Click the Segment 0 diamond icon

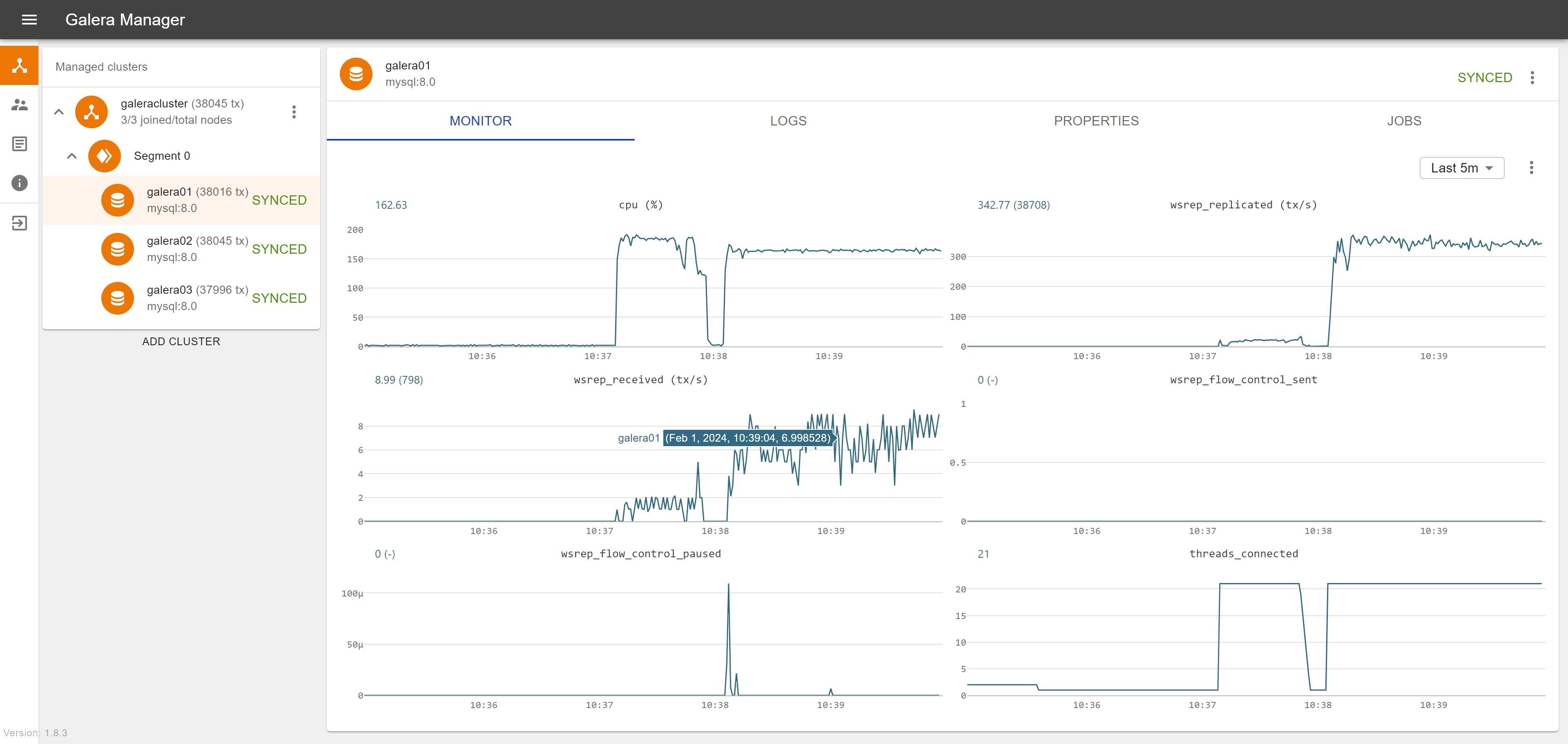click(104, 156)
